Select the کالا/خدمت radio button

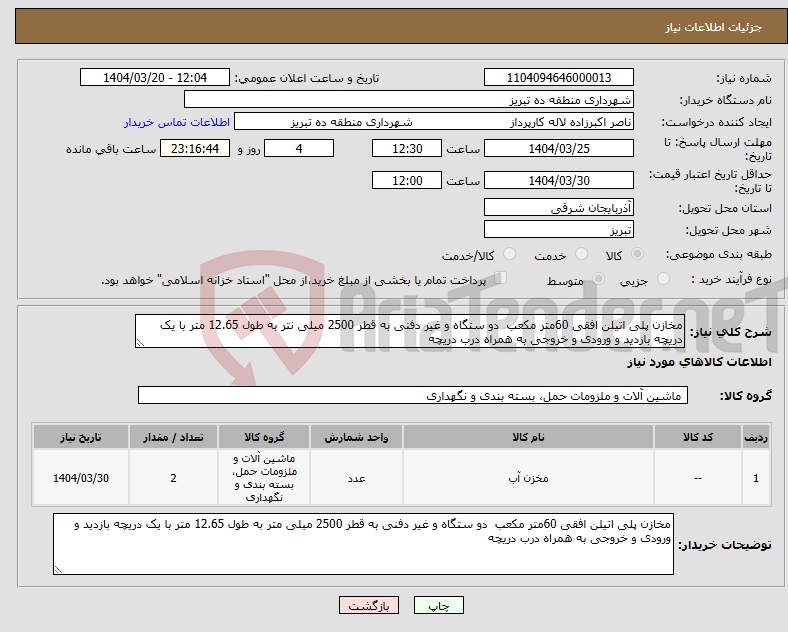click(510, 254)
